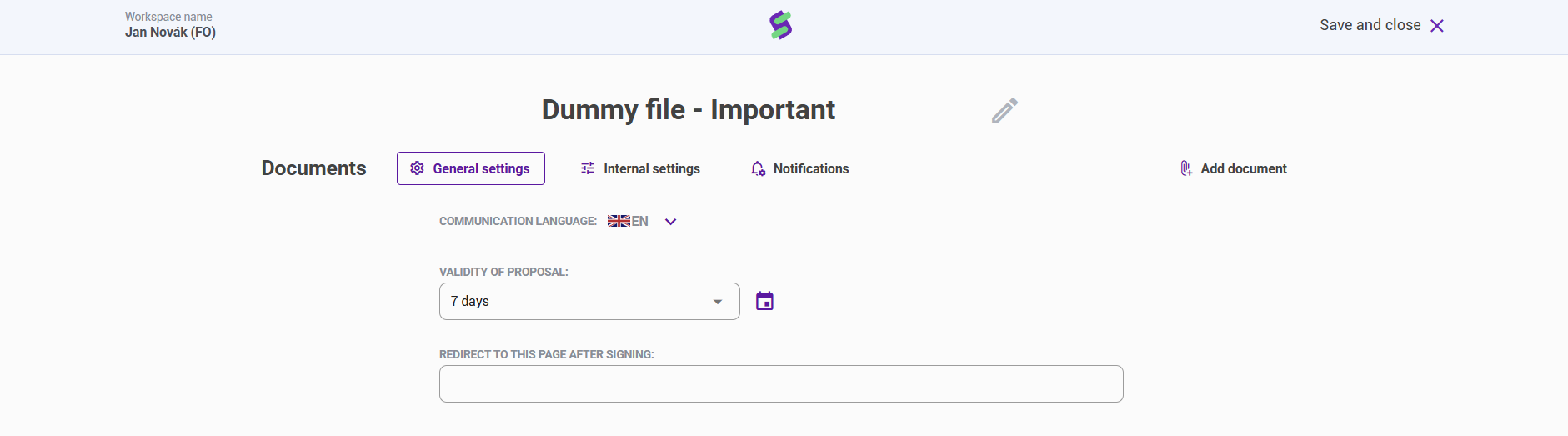Switch to the Internal settings tab
The image size is (1568, 436).
tap(651, 168)
